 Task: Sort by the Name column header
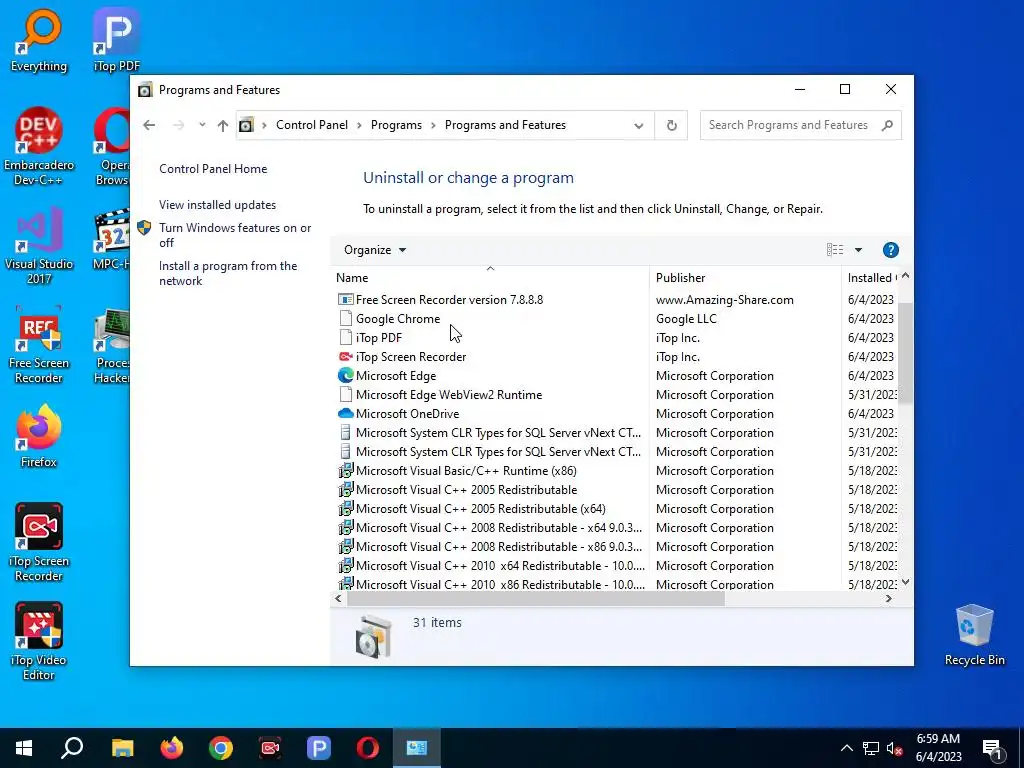tap(490, 278)
